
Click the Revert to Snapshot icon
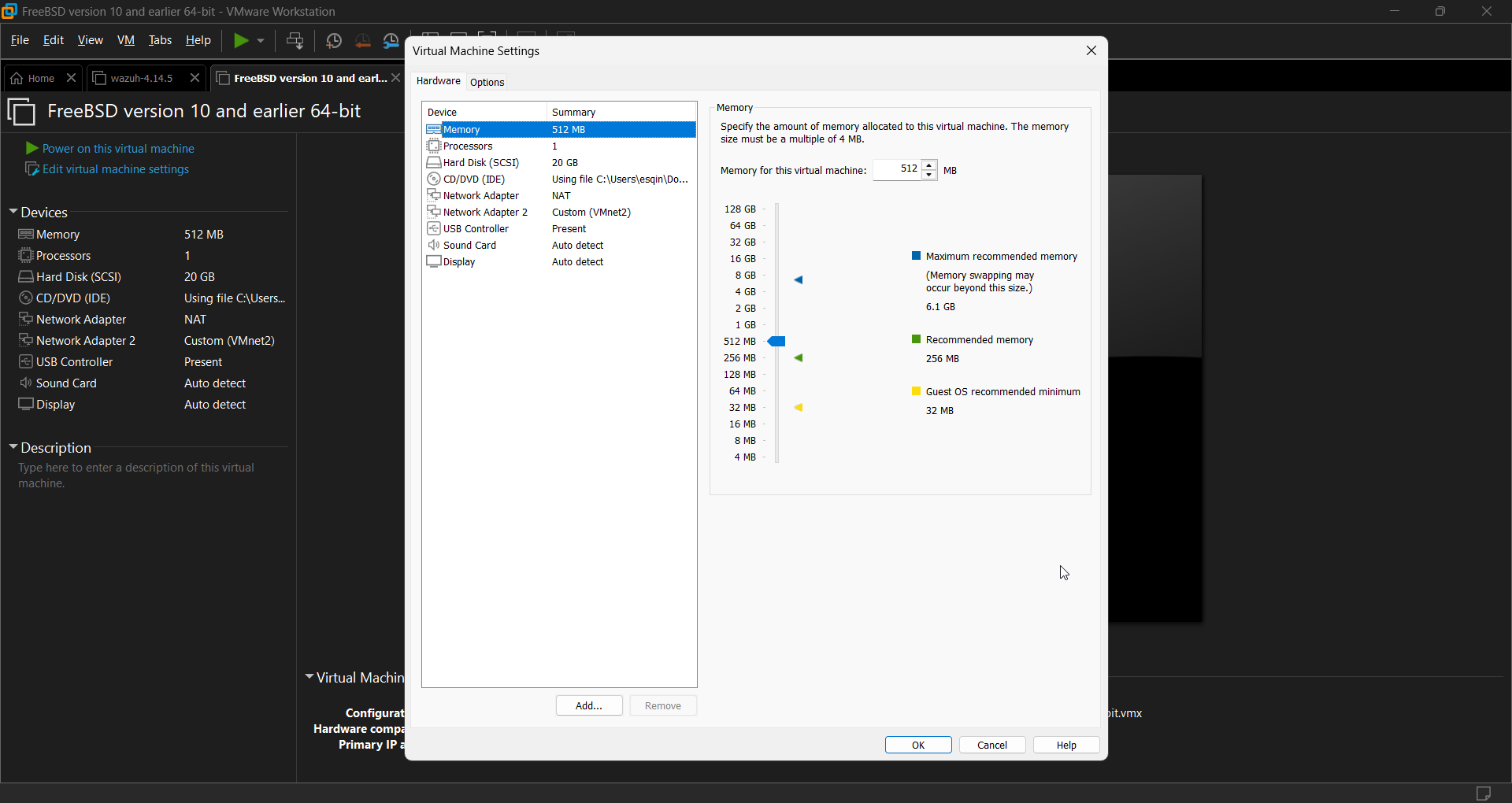click(x=363, y=41)
